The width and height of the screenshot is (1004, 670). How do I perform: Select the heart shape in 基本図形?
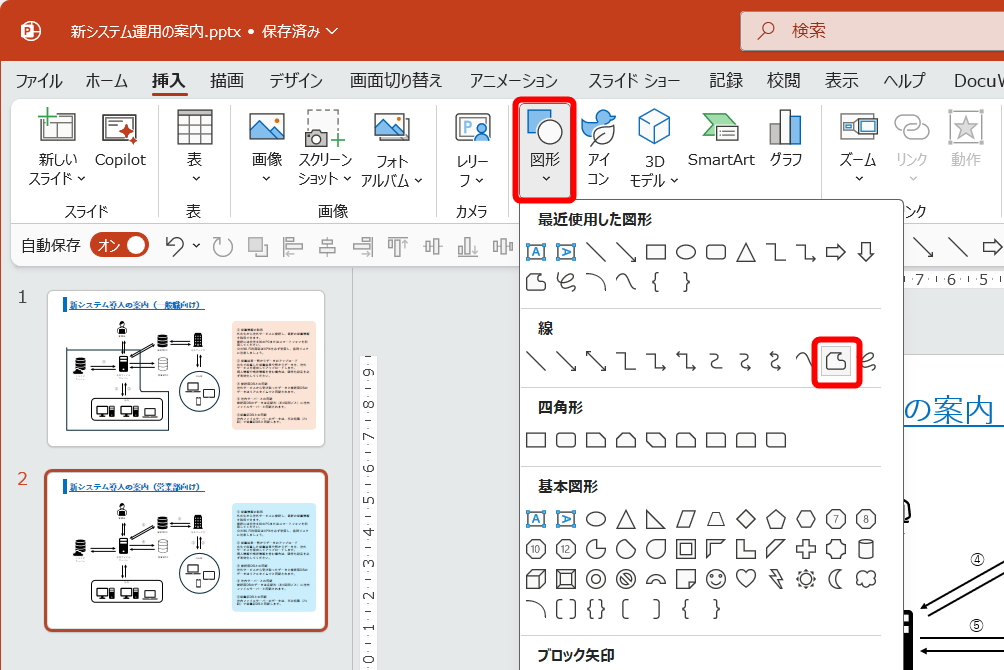(744, 579)
